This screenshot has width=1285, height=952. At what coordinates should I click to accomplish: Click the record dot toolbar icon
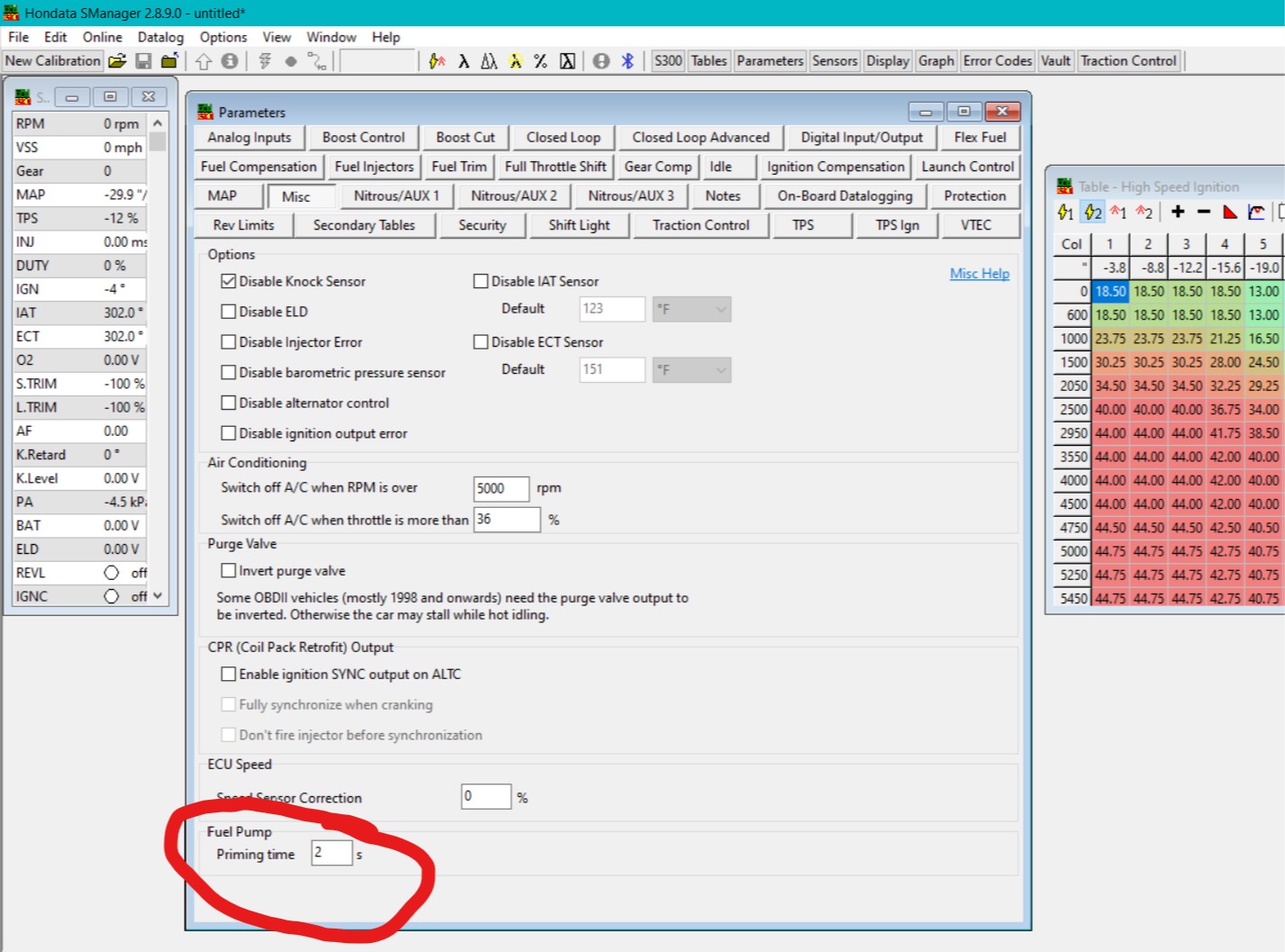tap(290, 61)
